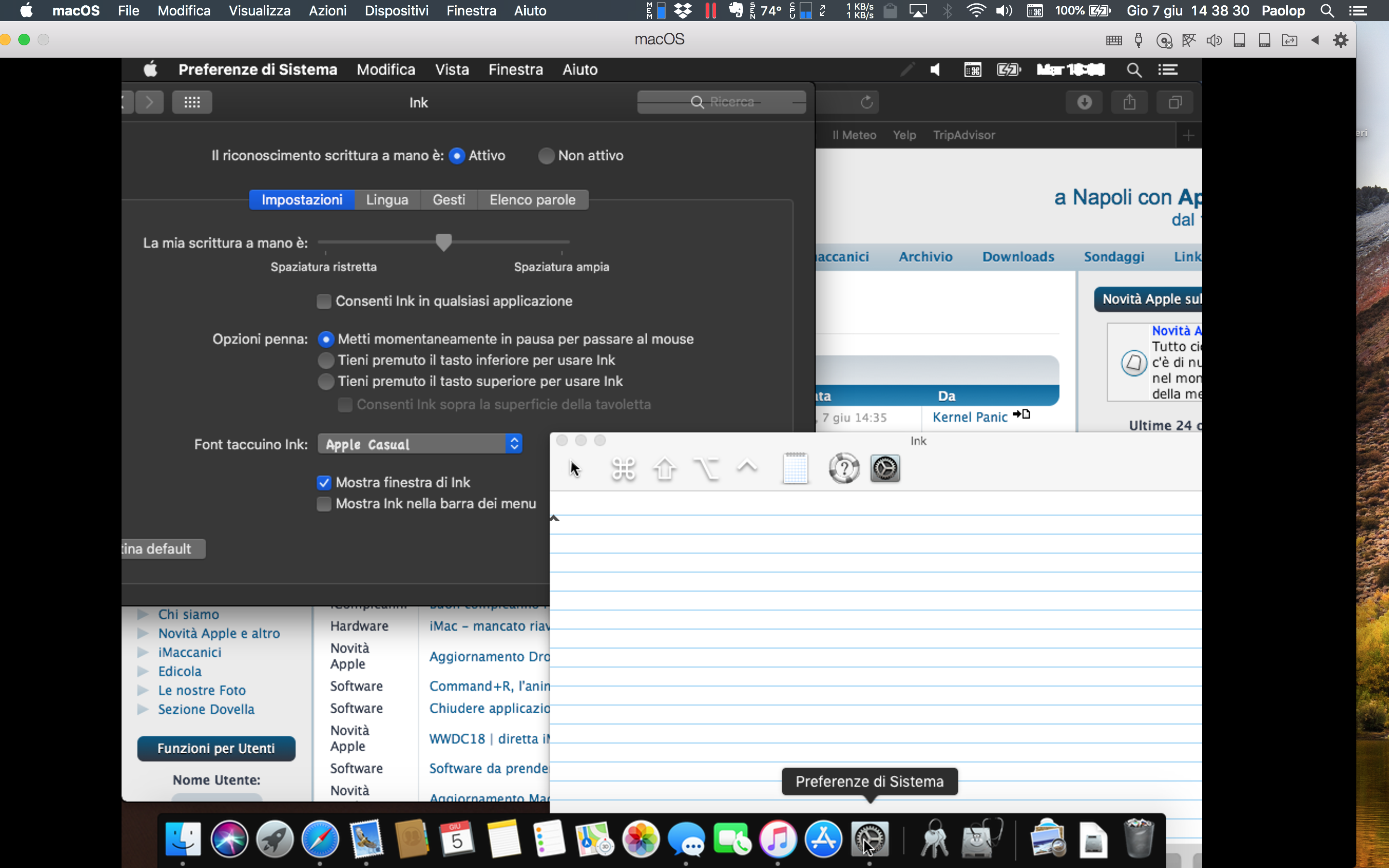Click Safari share icon
Image resolution: width=1389 pixels, height=868 pixels.
1130,102
